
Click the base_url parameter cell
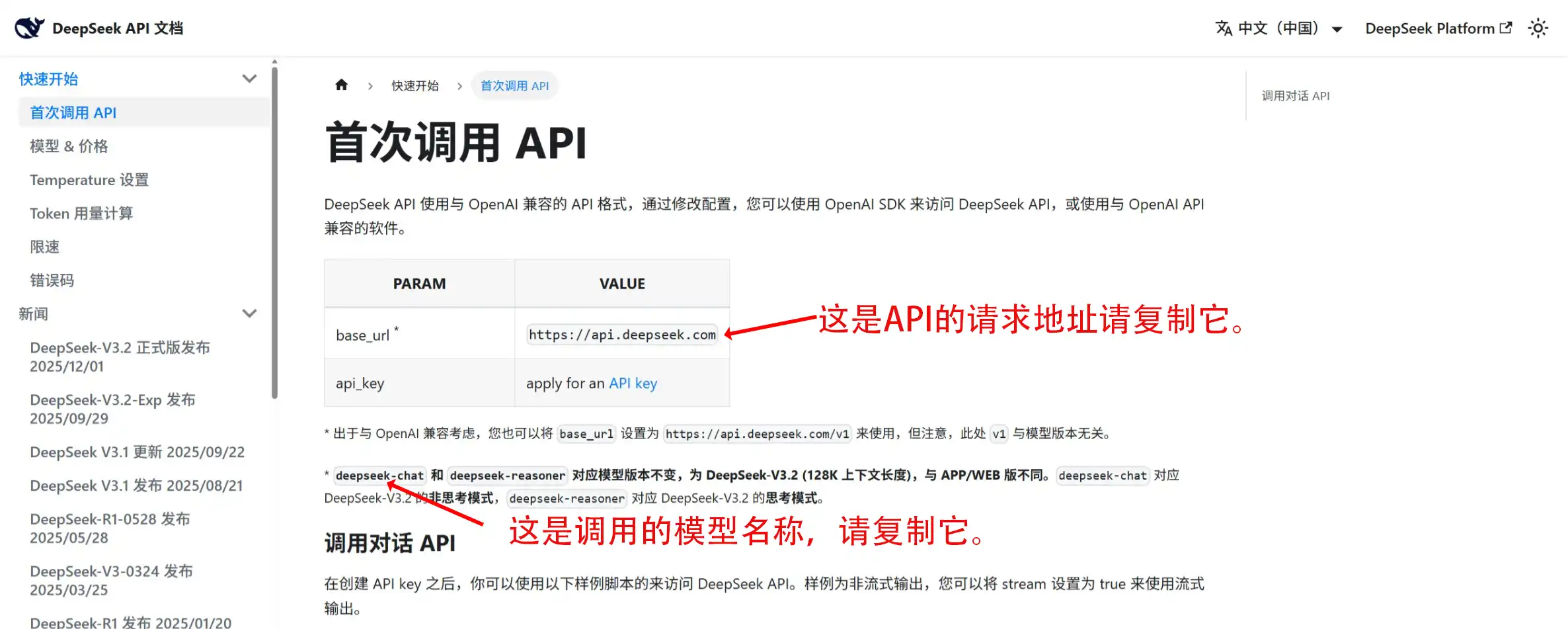click(x=419, y=335)
